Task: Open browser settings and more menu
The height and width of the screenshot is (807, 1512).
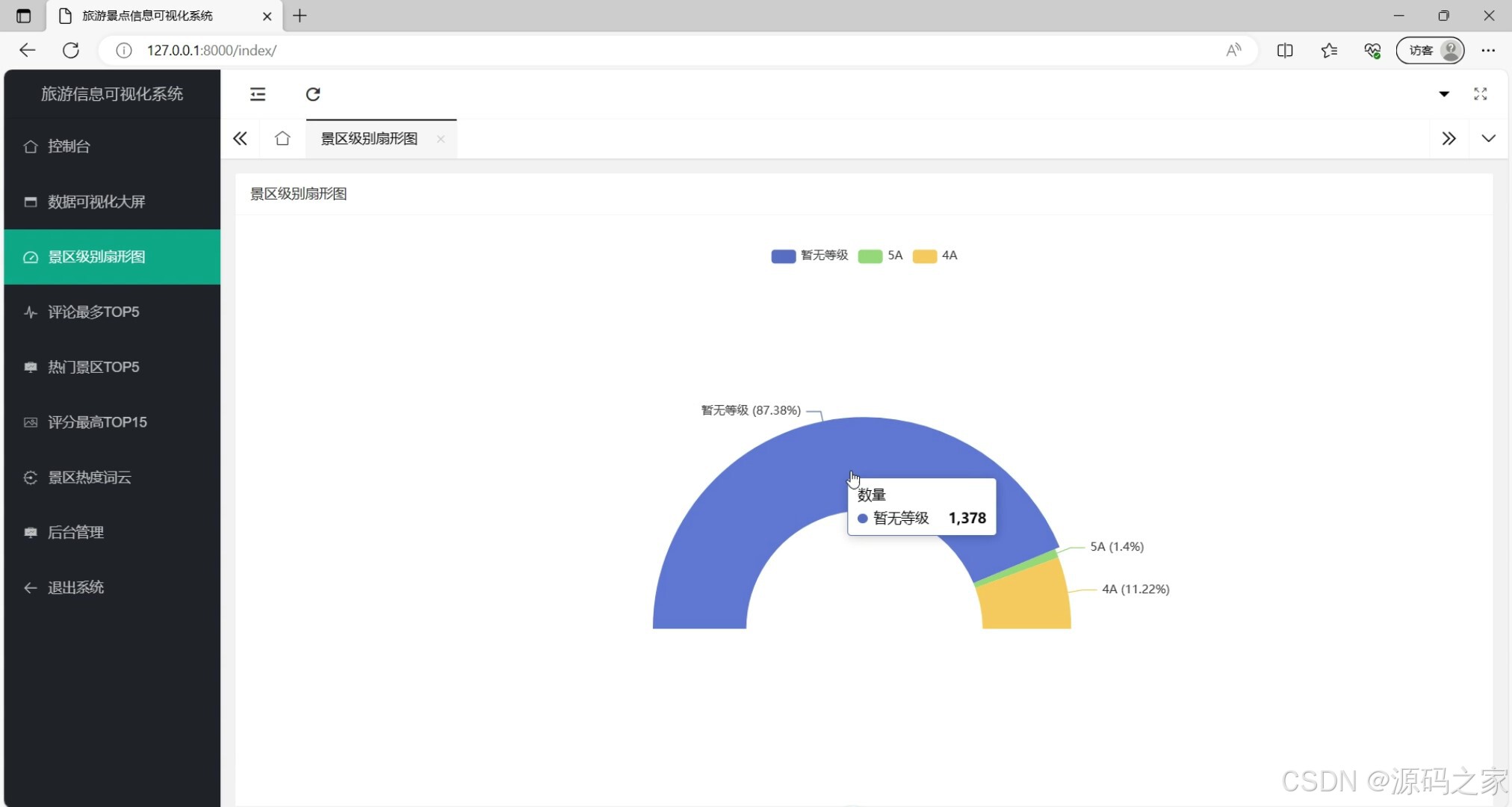Action: tap(1488, 50)
